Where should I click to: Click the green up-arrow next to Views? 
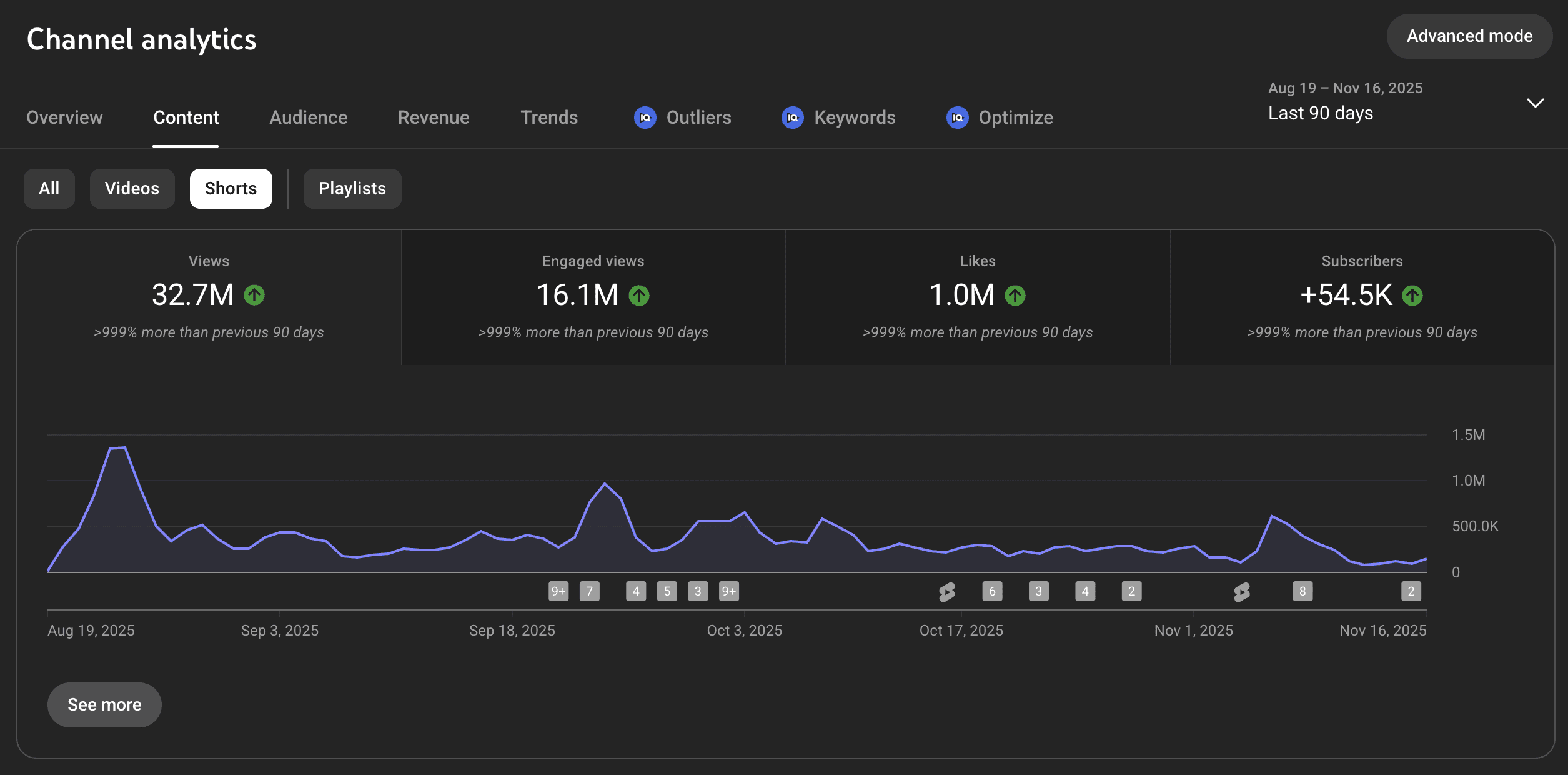pos(254,295)
